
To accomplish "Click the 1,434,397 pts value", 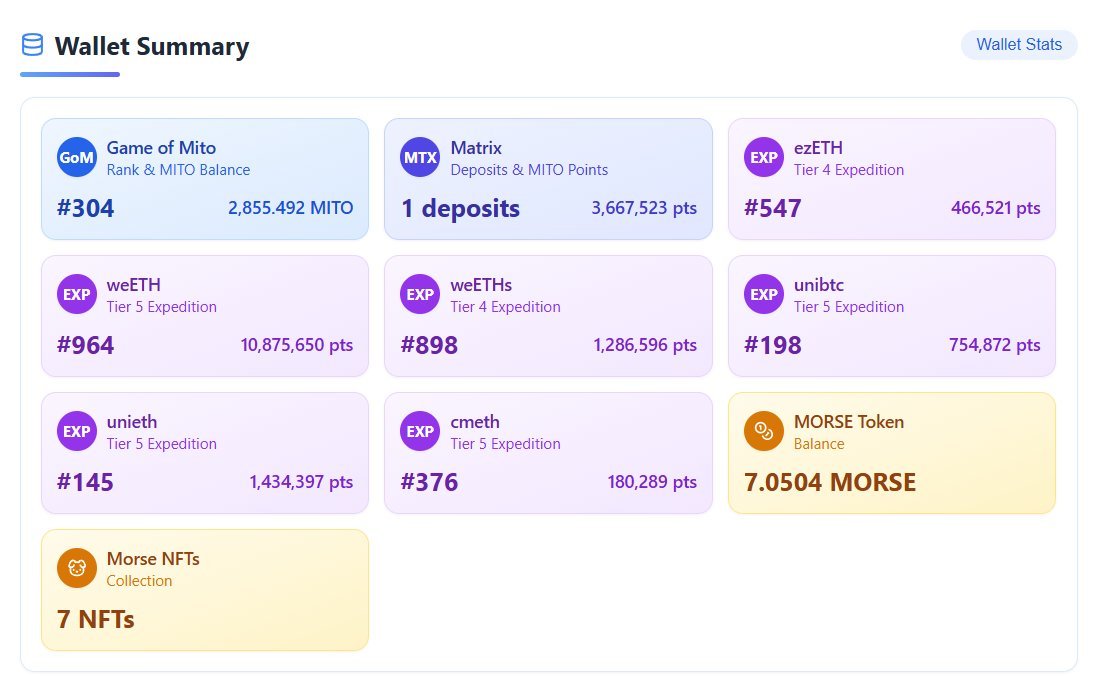I will pos(301,482).
